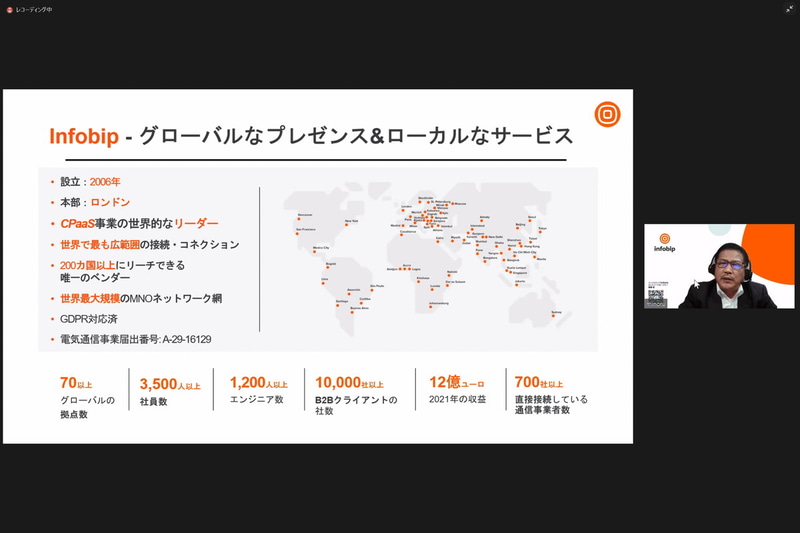The image size is (800, 533).
Task: Click the bullet '設立：2006年'
Action: click(x=90, y=182)
